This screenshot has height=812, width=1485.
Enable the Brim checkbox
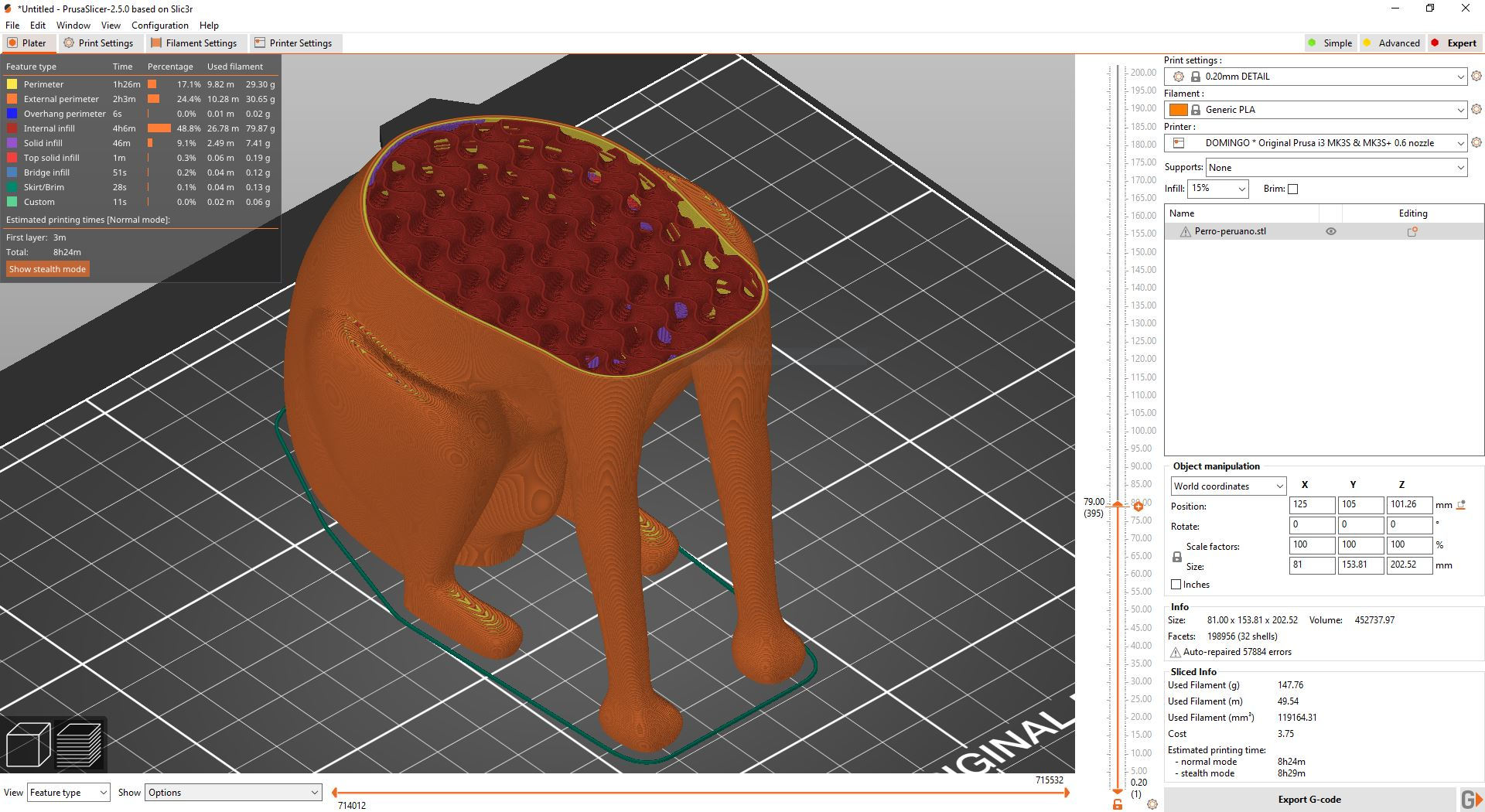(x=1292, y=189)
